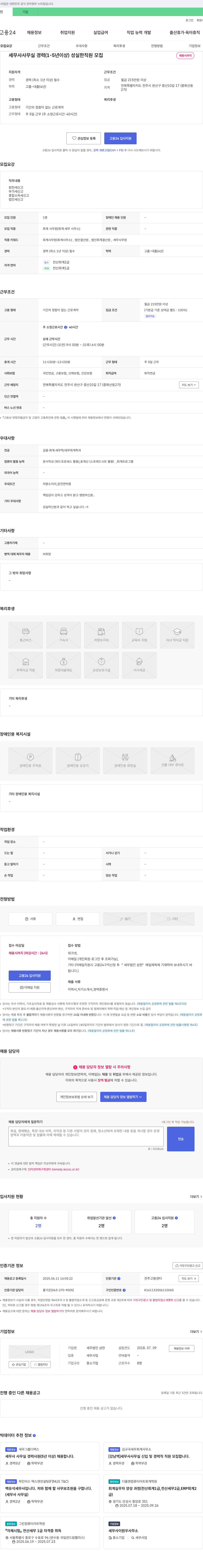
Task: Switch to the 기업정보 section tab
Action: pos(195,46)
